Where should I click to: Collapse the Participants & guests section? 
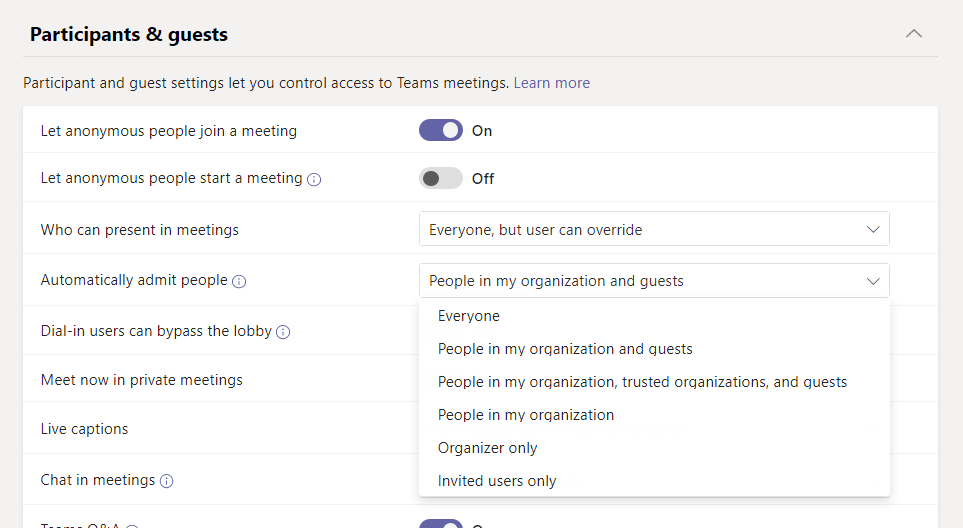914,34
